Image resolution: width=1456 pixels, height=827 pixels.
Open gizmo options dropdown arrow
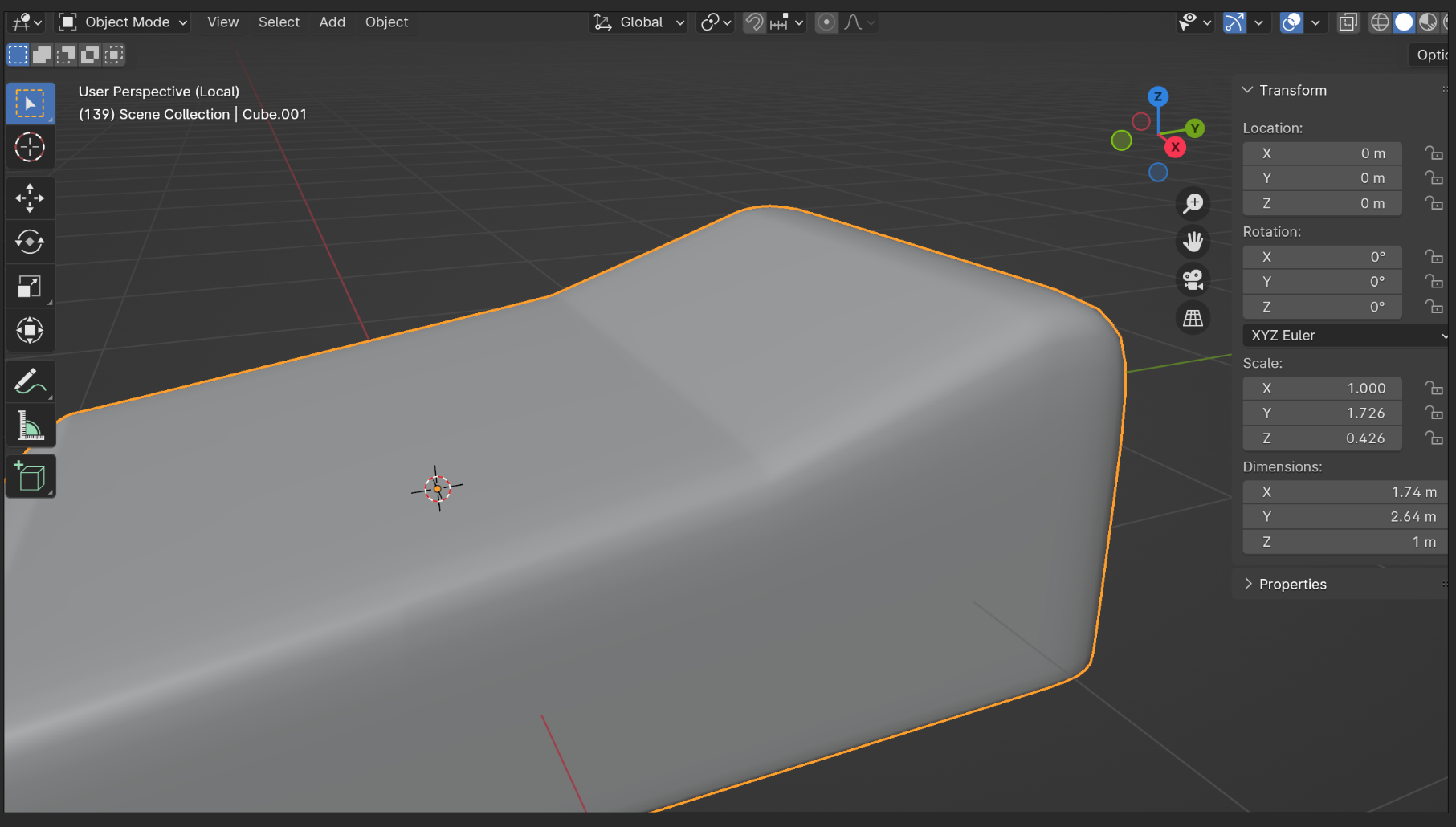[1258, 22]
